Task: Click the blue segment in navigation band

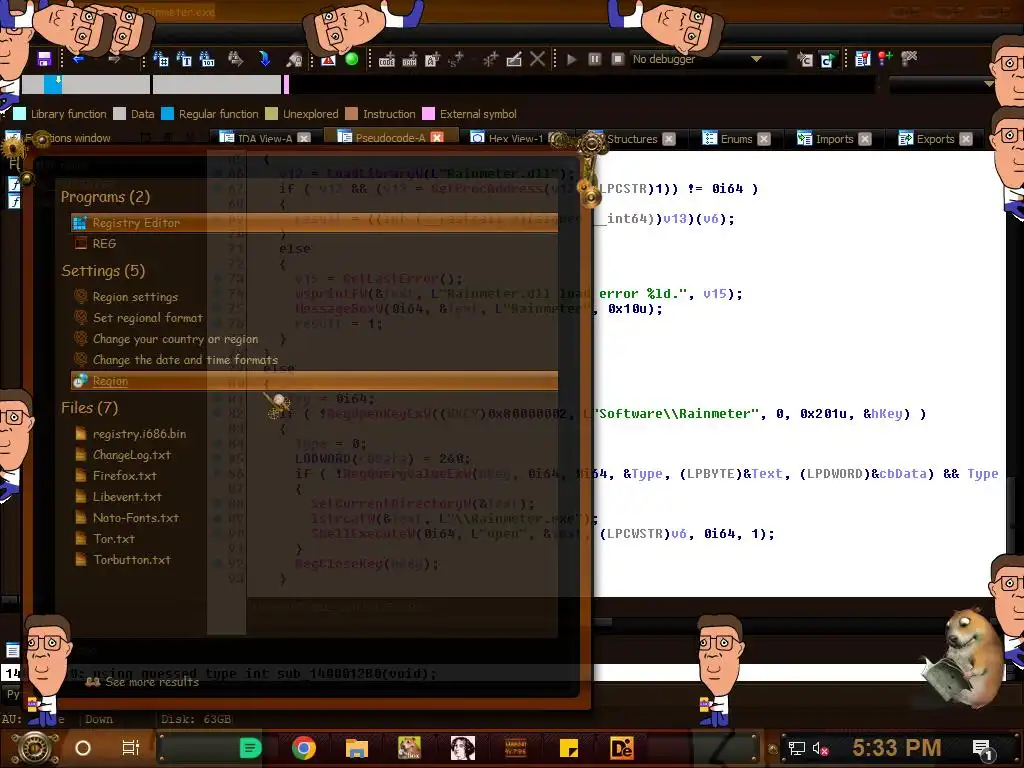Action: 53,84
